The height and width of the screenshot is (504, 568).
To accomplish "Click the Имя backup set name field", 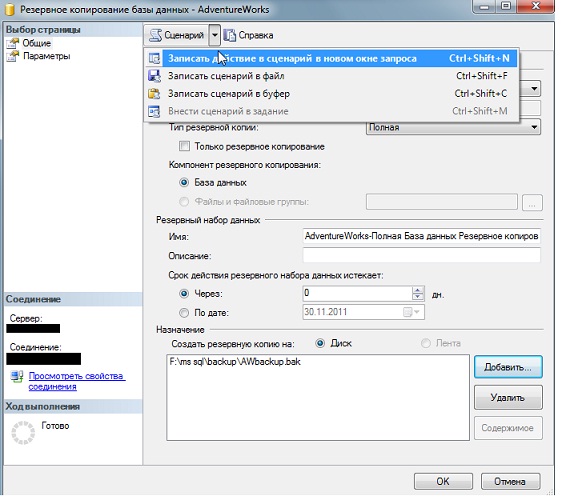I will click(x=421, y=236).
